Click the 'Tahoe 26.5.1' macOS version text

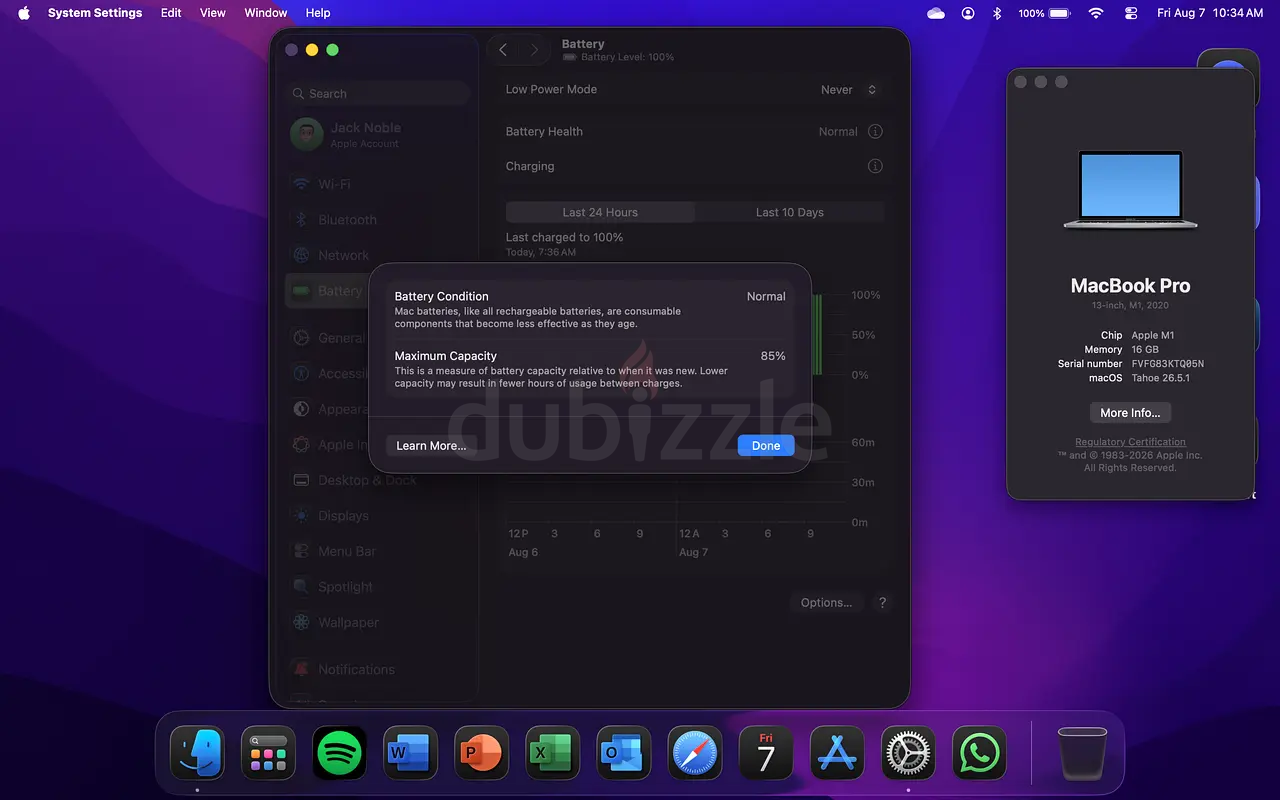pos(1161,378)
